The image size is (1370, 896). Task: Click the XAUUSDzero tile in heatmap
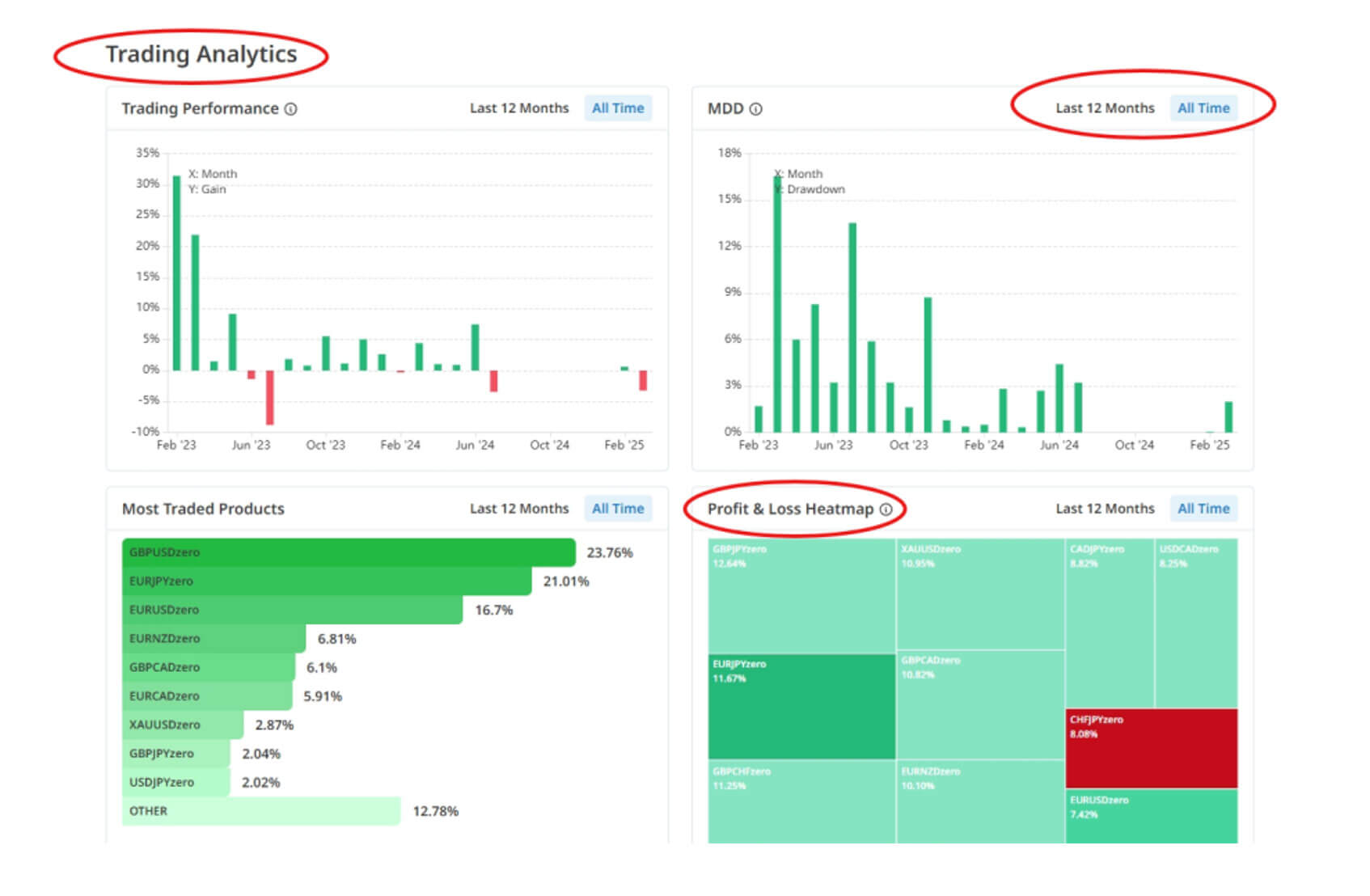pyautogui.click(x=980, y=594)
